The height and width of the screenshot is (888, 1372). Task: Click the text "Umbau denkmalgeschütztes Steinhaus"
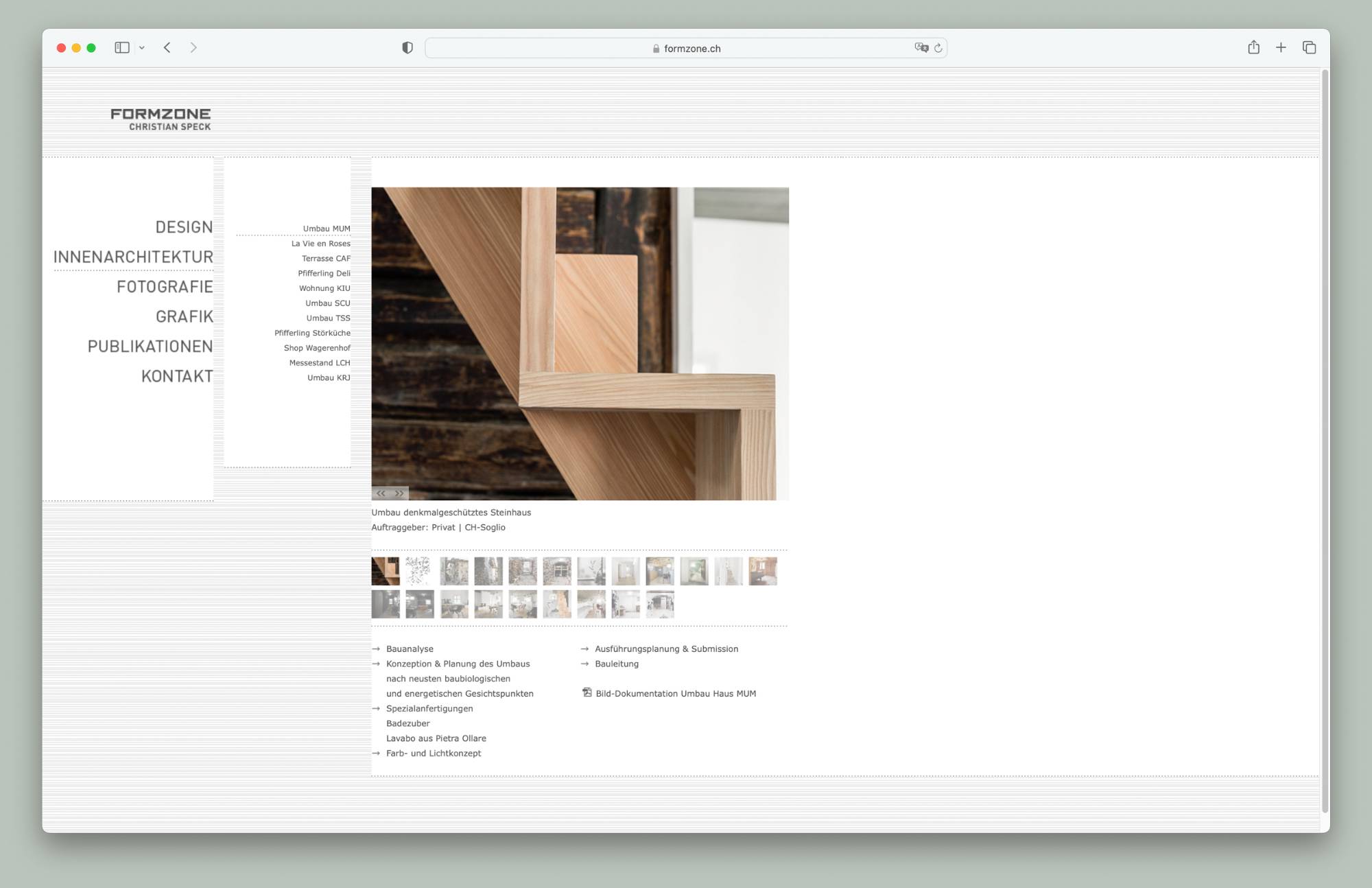tap(451, 513)
